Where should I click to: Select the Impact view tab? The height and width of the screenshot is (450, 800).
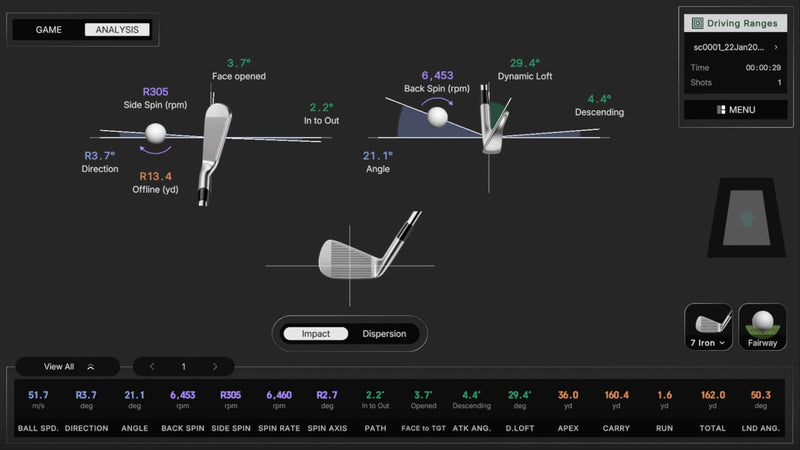pos(315,334)
